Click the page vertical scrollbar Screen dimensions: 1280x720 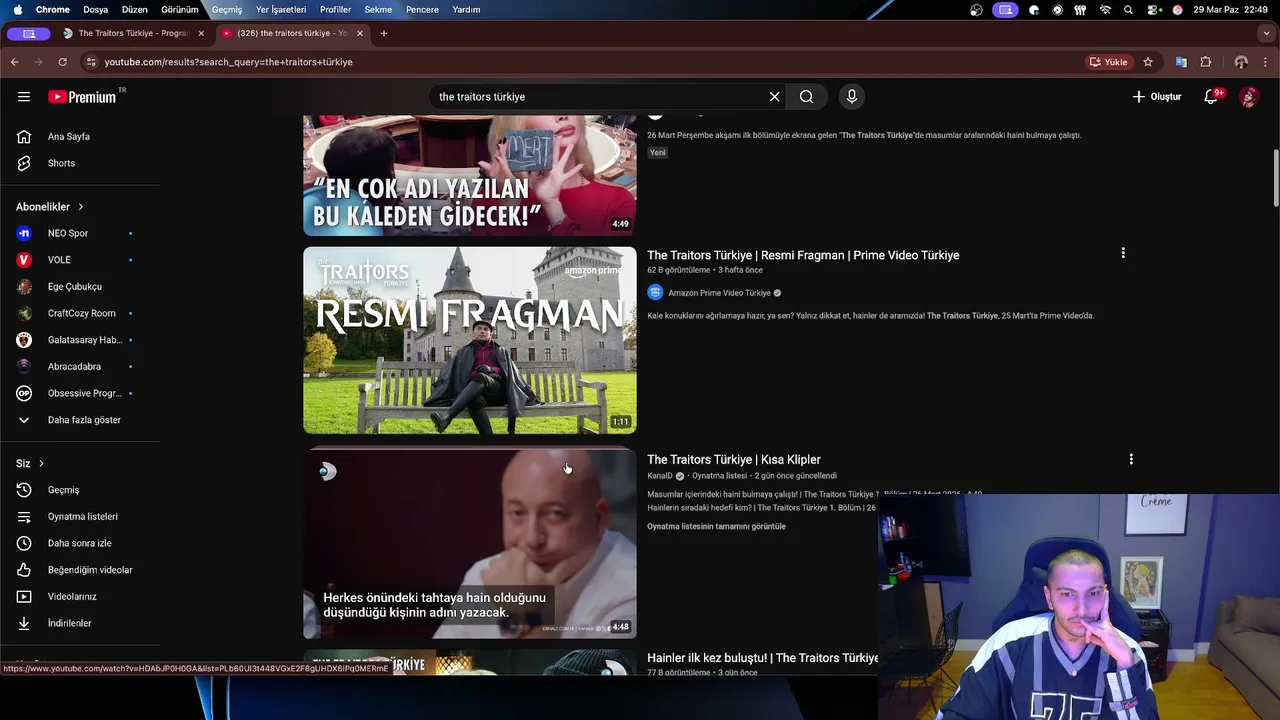point(1276,180)
